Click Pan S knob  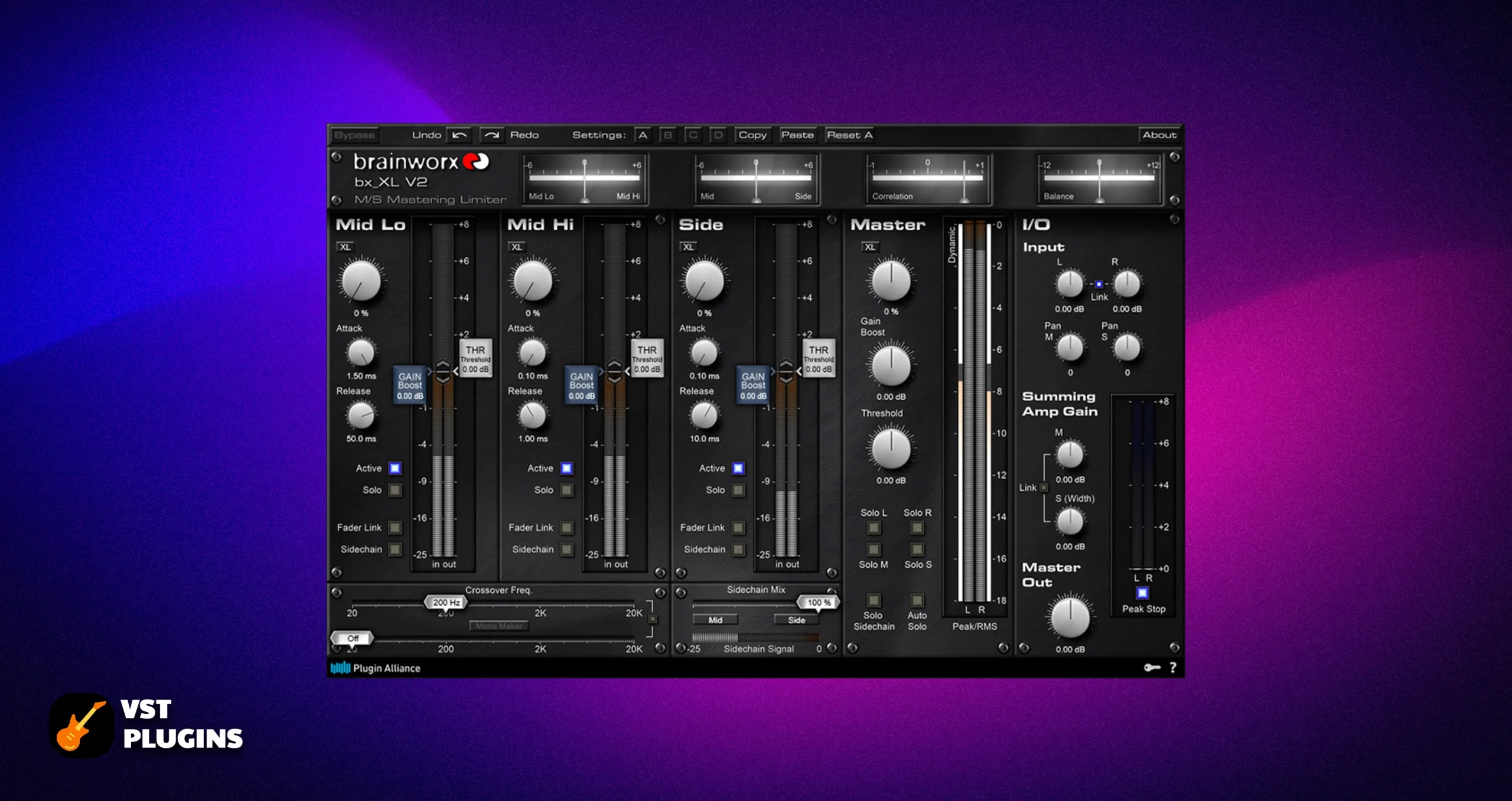click(1127, 348)
